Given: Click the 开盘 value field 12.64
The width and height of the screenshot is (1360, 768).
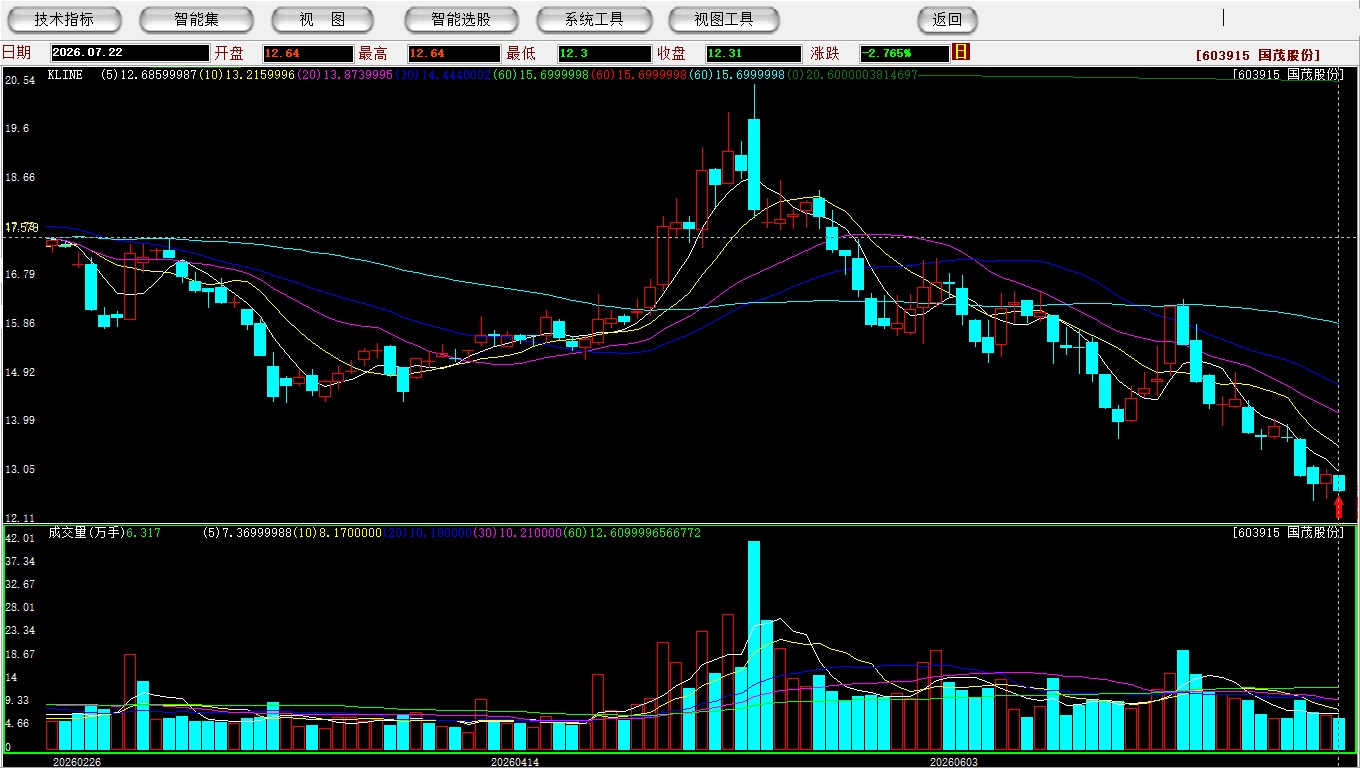Looking at the screenshot, I should (x=308, y=53).
